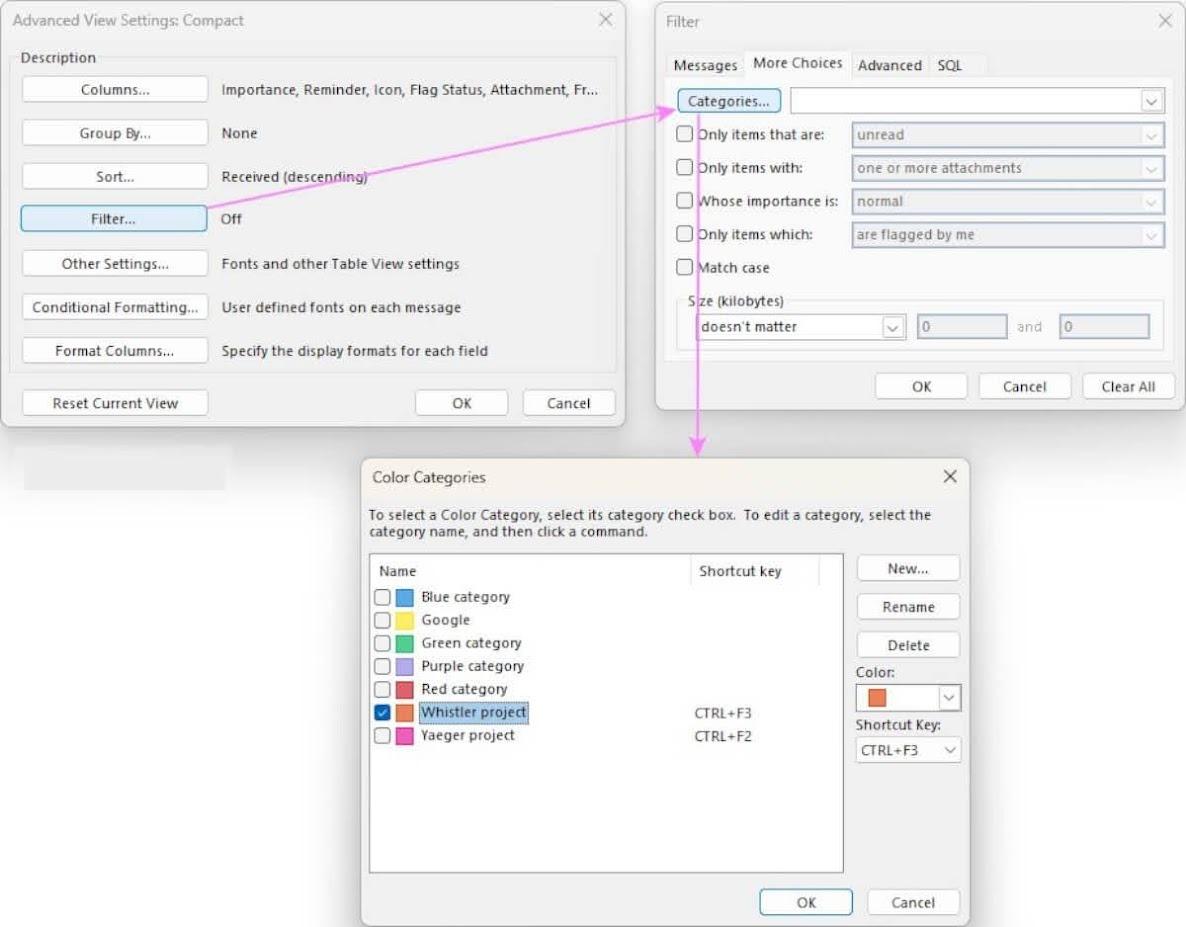This screenshot has width=1186, height=927.
Task: Toggle the Match case checkbox
Action: click(x=684, y=267)
